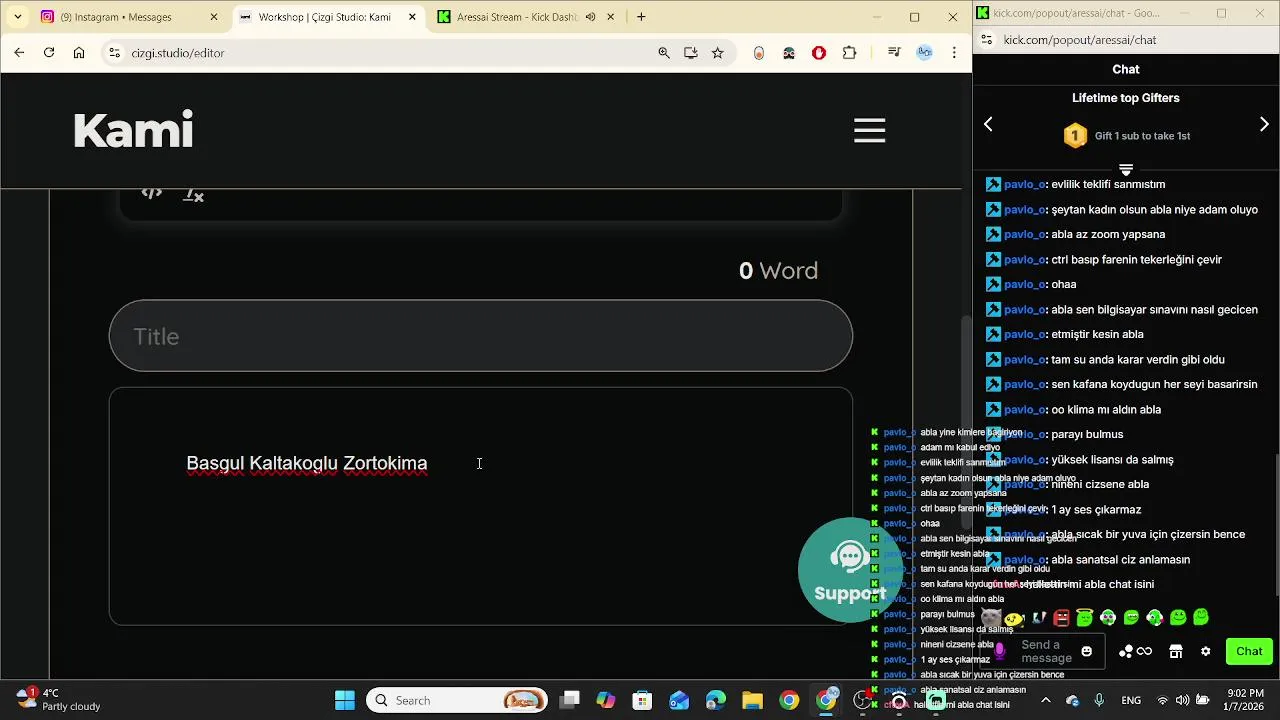Click the Title input field
Image resolution: width=1280 pixels, height=720 pixels.
[480, 336]
